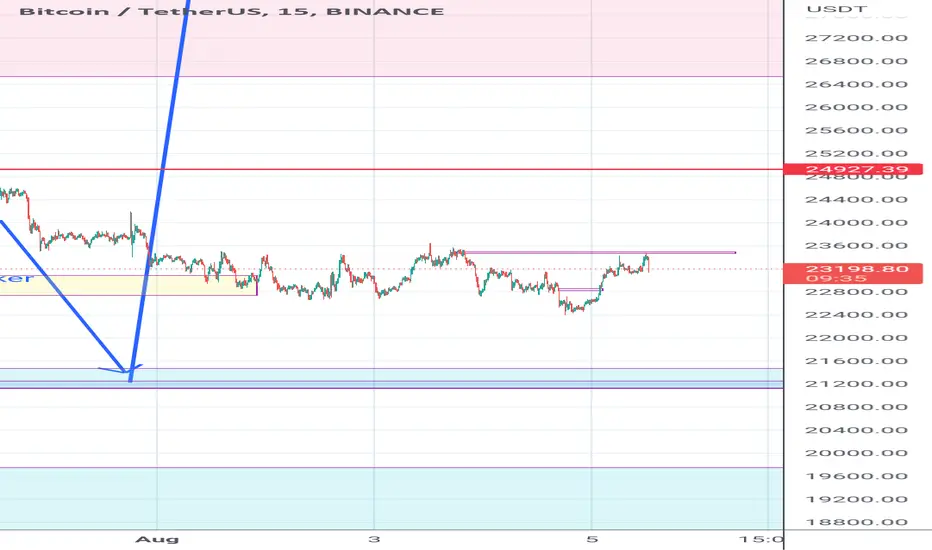Select the 21200.00 price axis label
This screenshot has height=550, width=932.
coord(856,384)
